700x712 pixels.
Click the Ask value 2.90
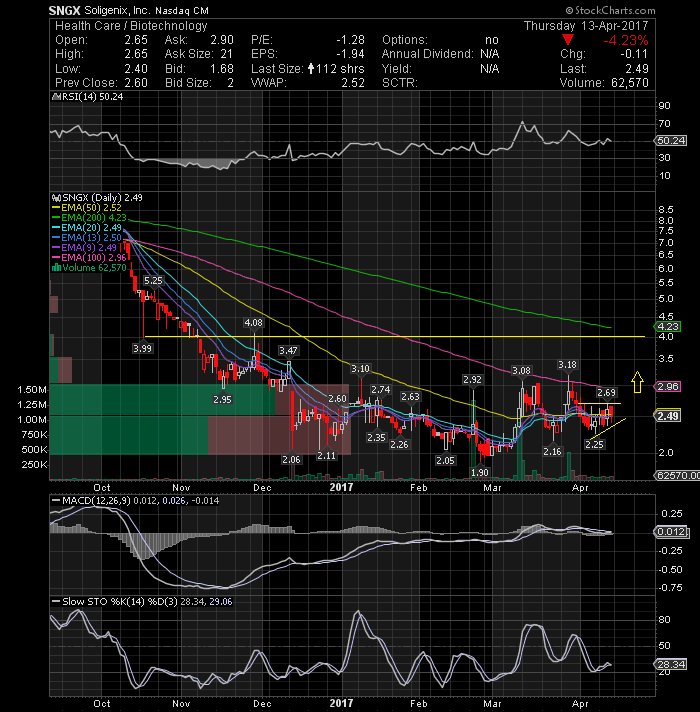point(222,40)
